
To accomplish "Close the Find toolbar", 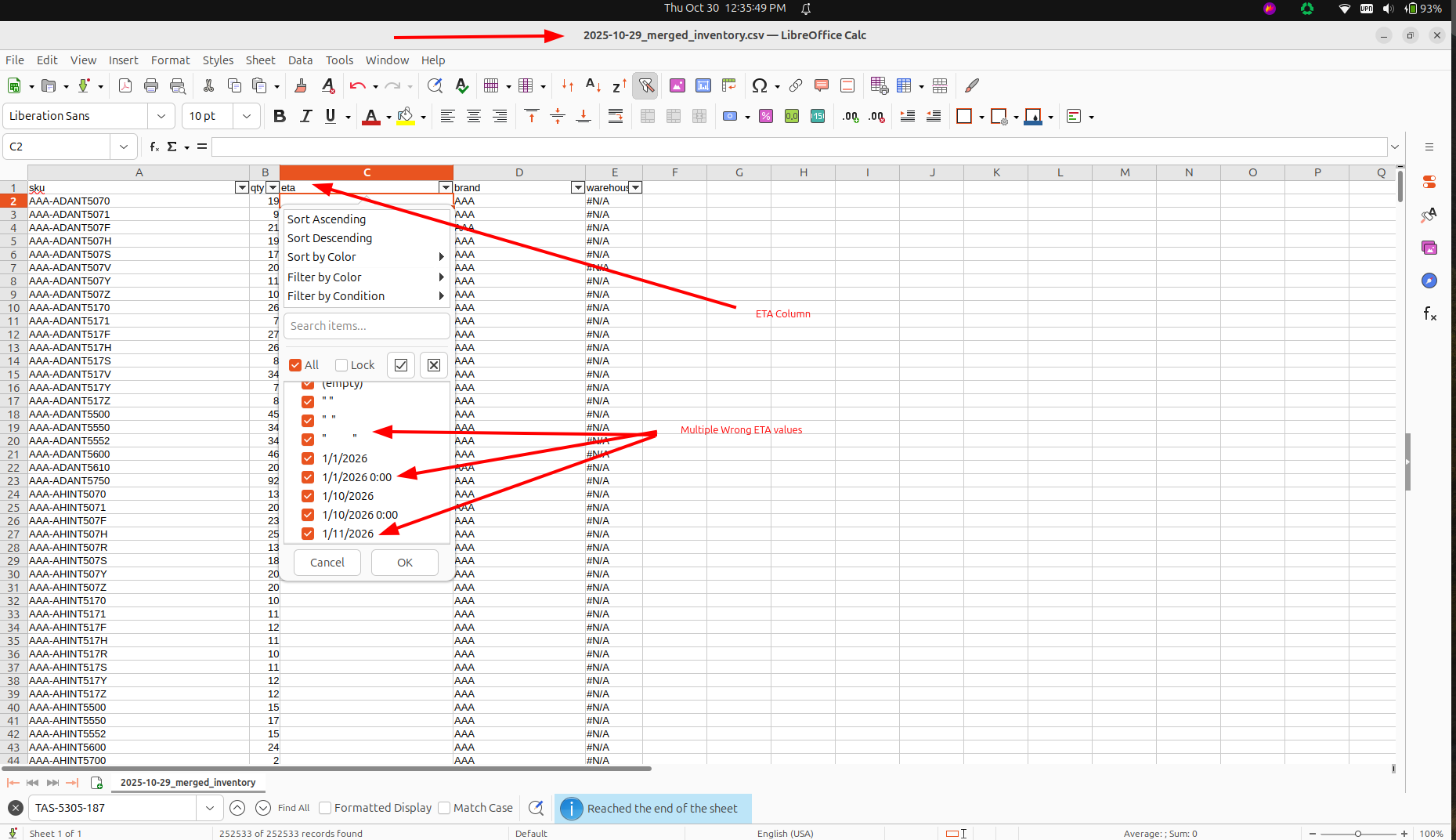I will 15,808.
